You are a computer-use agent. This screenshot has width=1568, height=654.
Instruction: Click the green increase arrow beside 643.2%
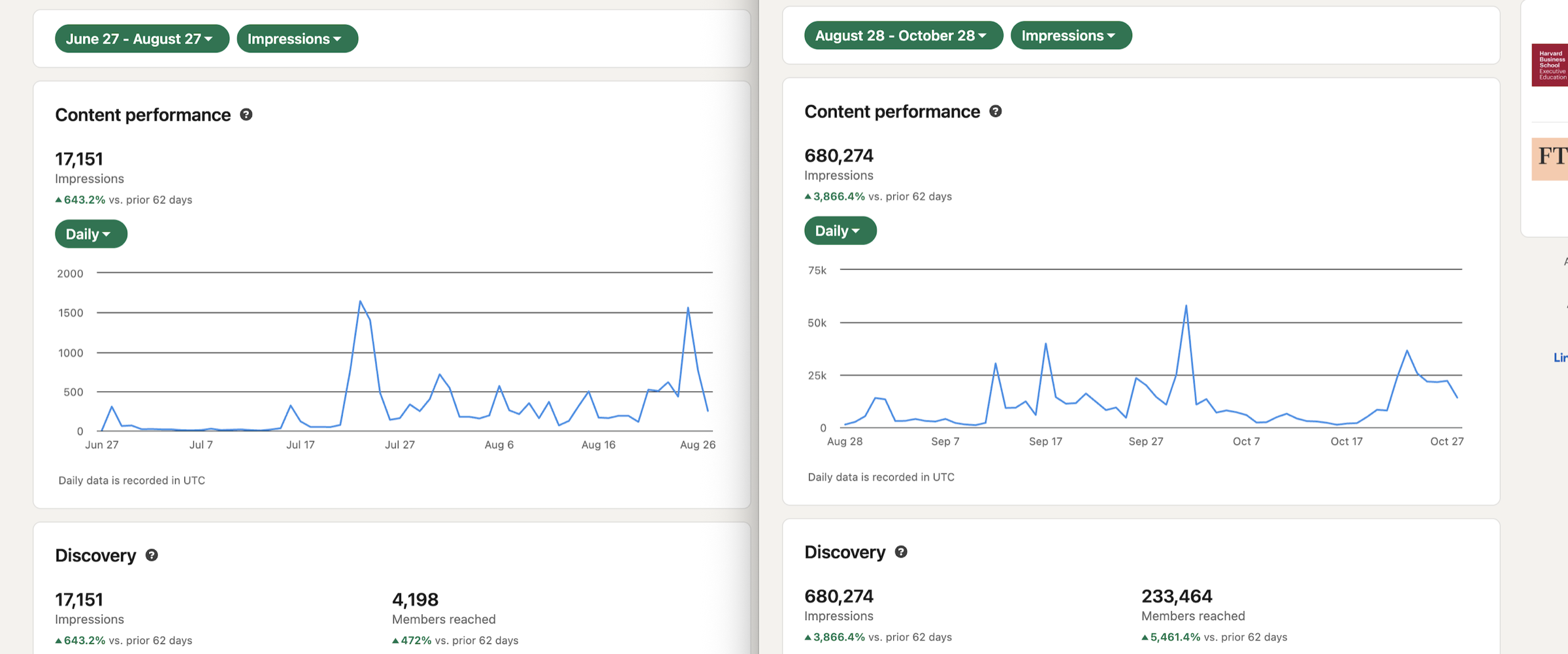click(x=58, y=200)
